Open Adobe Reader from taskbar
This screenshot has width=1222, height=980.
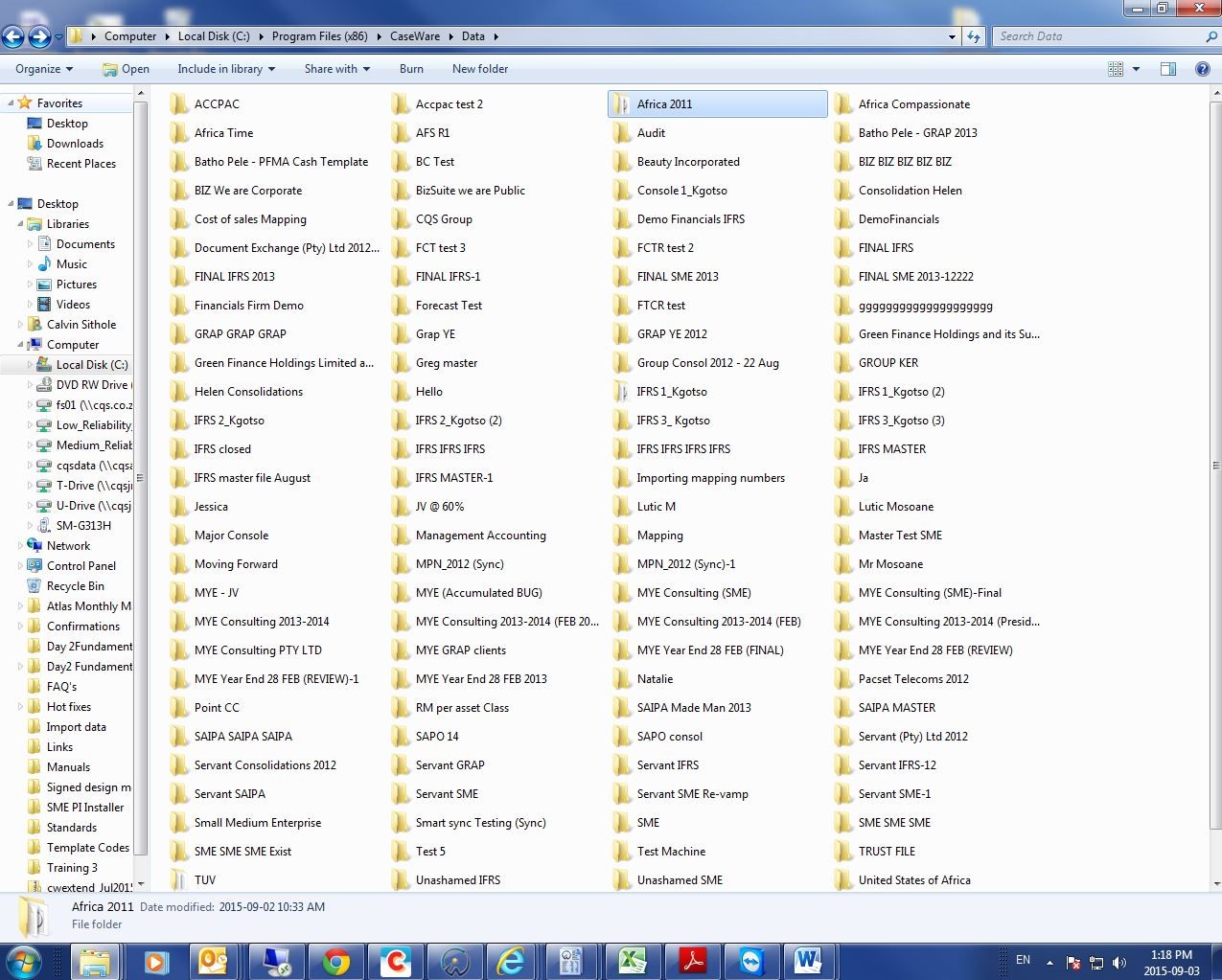[x=692, y=960]
